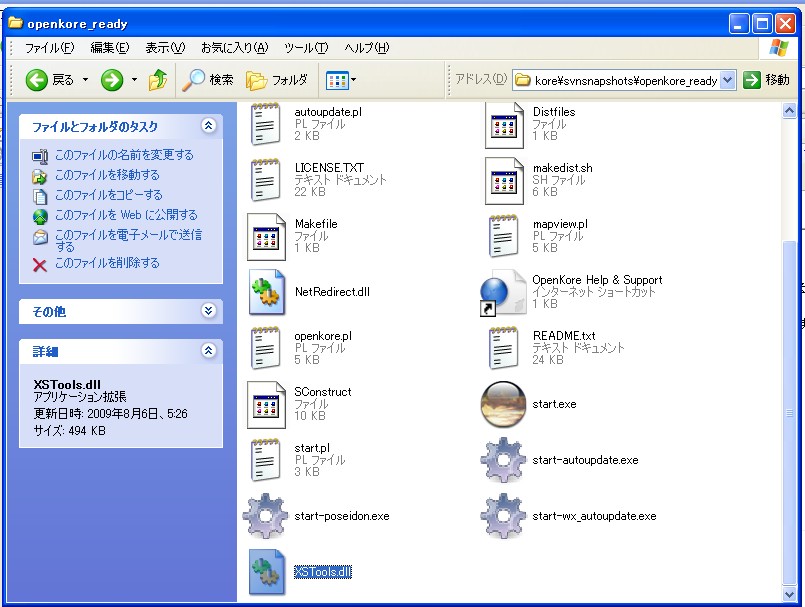805x607 pixels.
Task: Select the start-wx_autoupdate.exe gear icon
Action: point(503,516)
